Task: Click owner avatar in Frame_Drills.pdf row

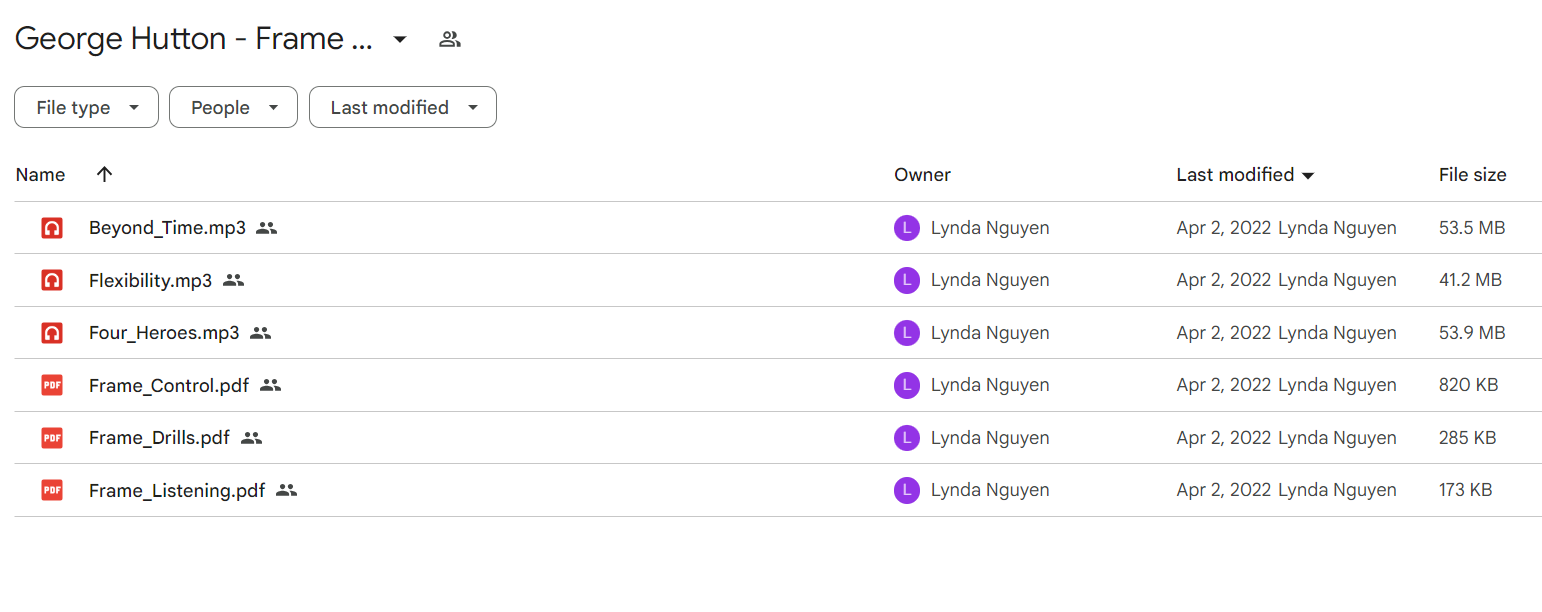Action: coord(906,438)
